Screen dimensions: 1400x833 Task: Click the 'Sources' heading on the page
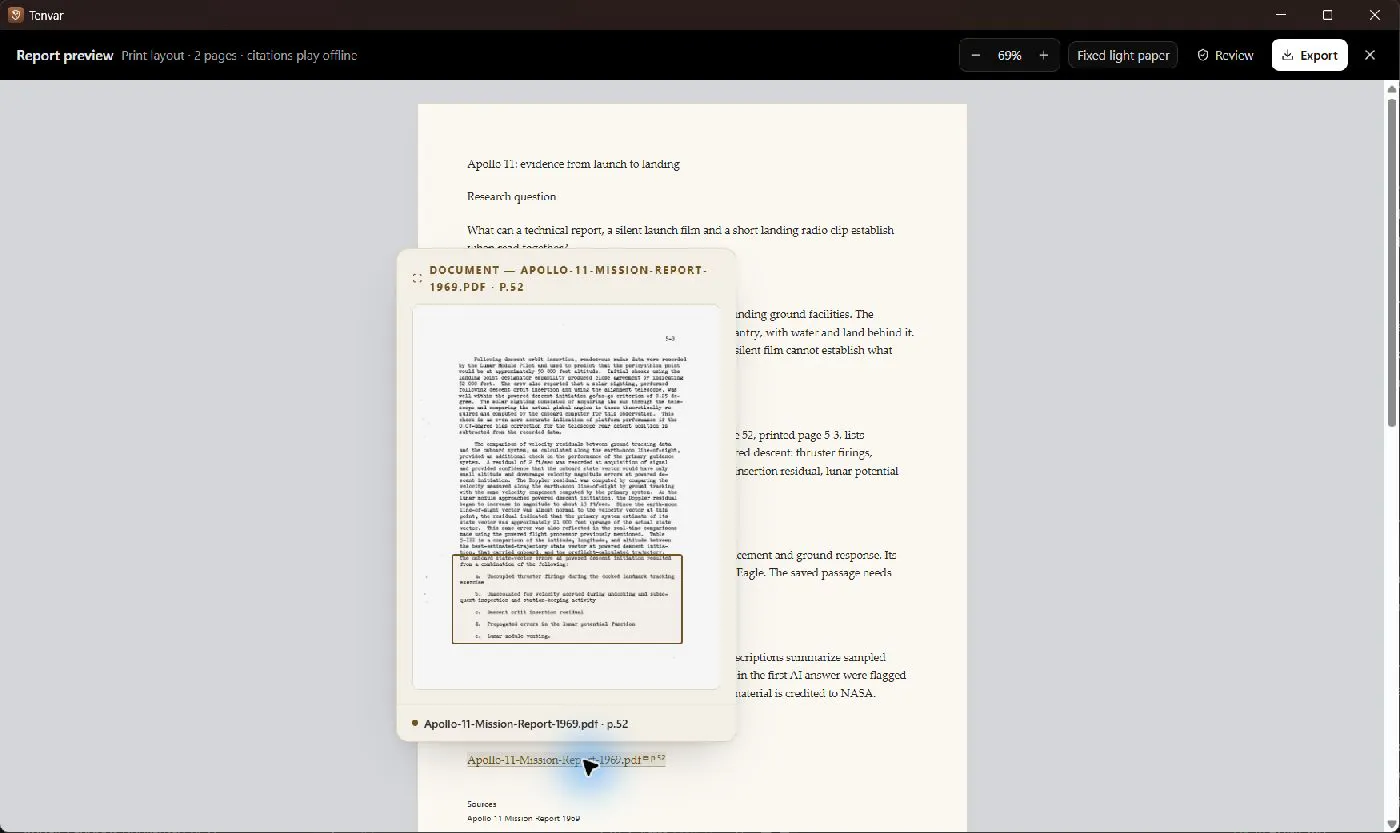[x=481, y=804]
